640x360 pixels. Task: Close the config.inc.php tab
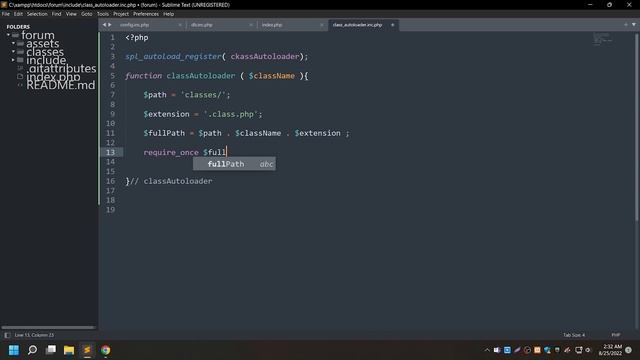tap(180, 25)
